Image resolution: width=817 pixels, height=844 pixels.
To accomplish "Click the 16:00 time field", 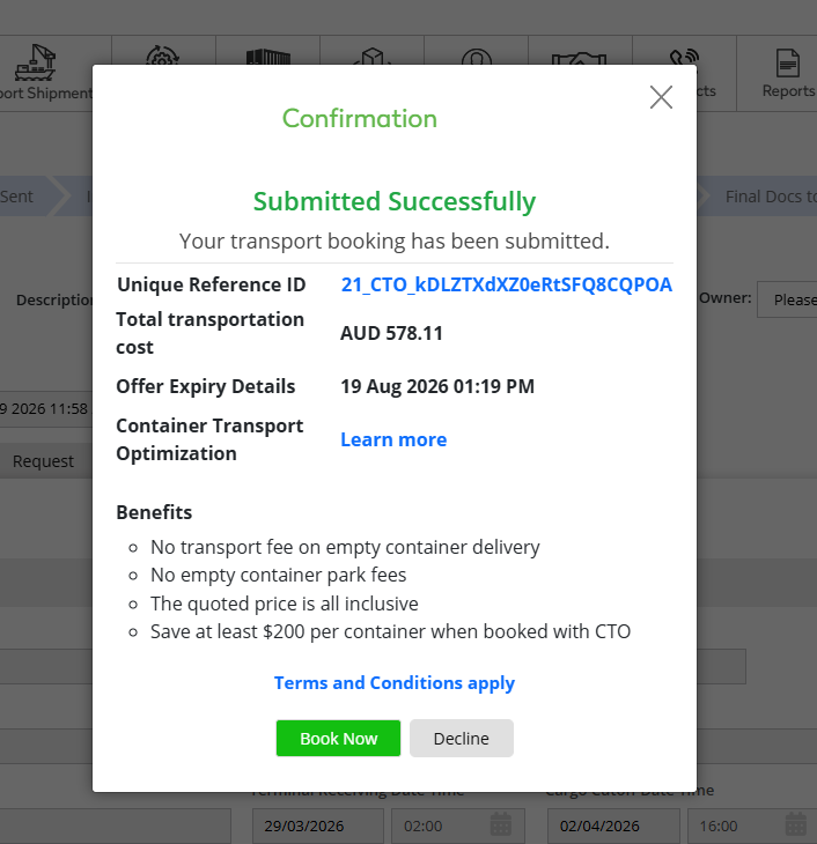I will click(x=735, y=826).
